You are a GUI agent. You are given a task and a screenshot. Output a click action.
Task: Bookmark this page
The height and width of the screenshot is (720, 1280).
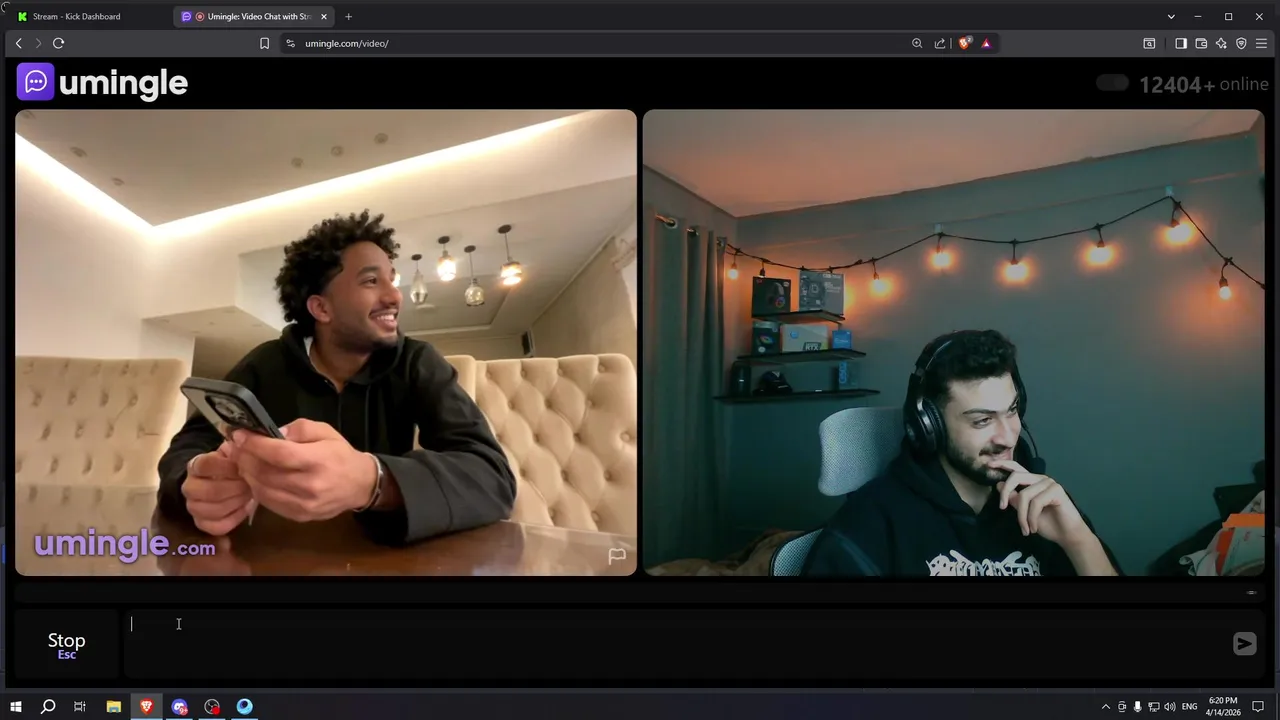click(264, 43)
